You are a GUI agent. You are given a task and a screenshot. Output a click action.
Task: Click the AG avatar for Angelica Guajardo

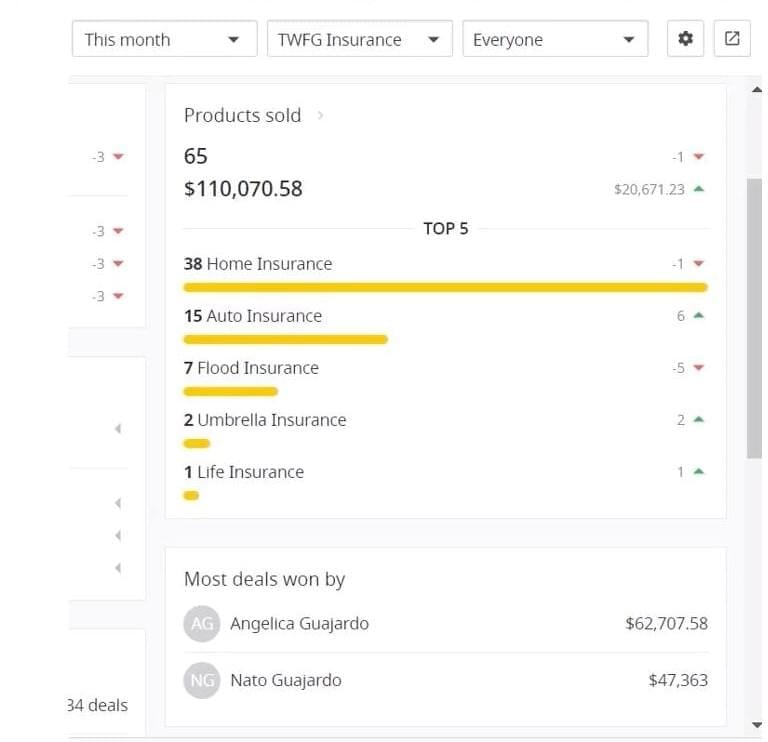click(x=201, y=623)
